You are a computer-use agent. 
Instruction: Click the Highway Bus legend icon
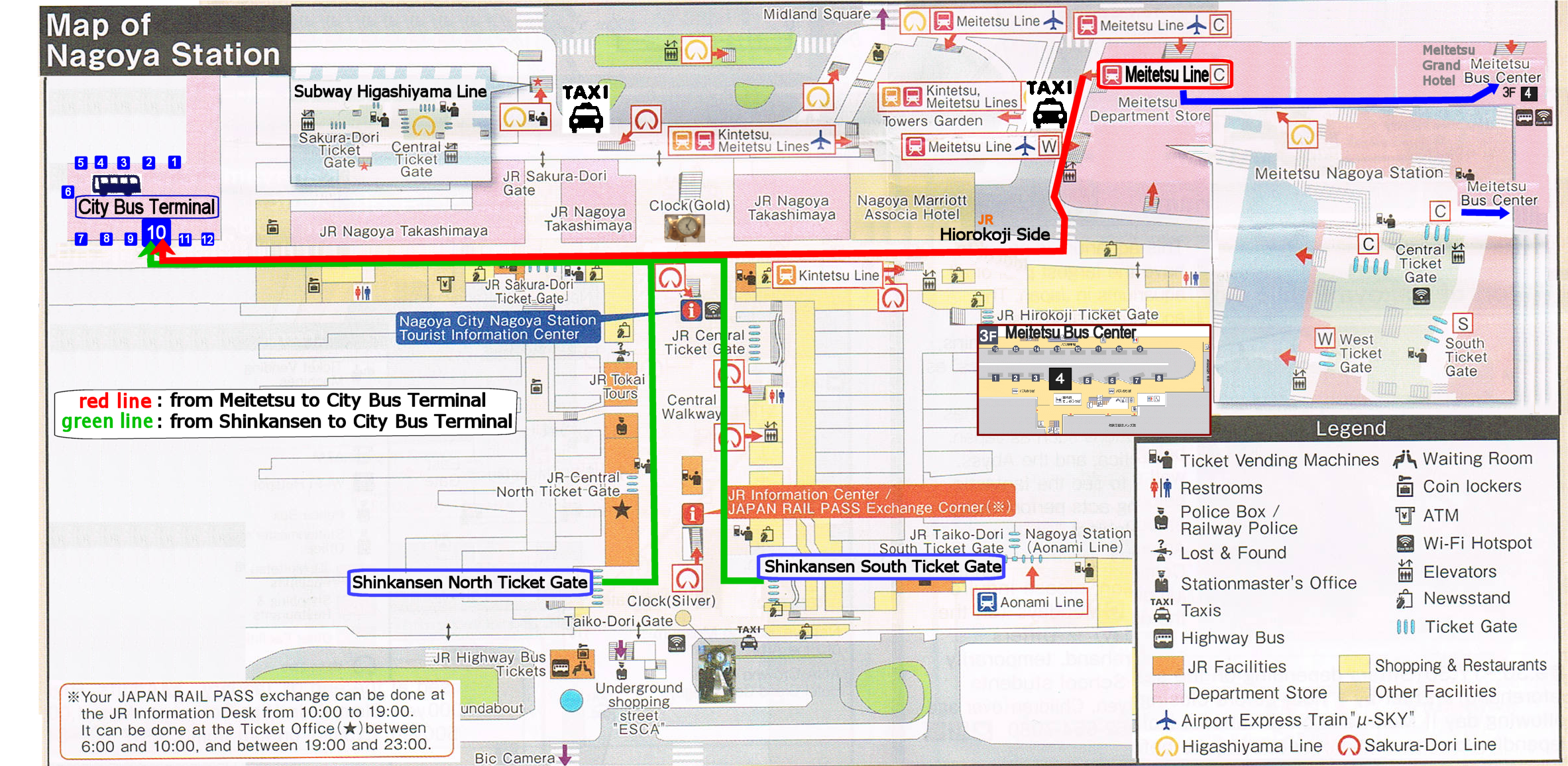(x=1162, y=639)
